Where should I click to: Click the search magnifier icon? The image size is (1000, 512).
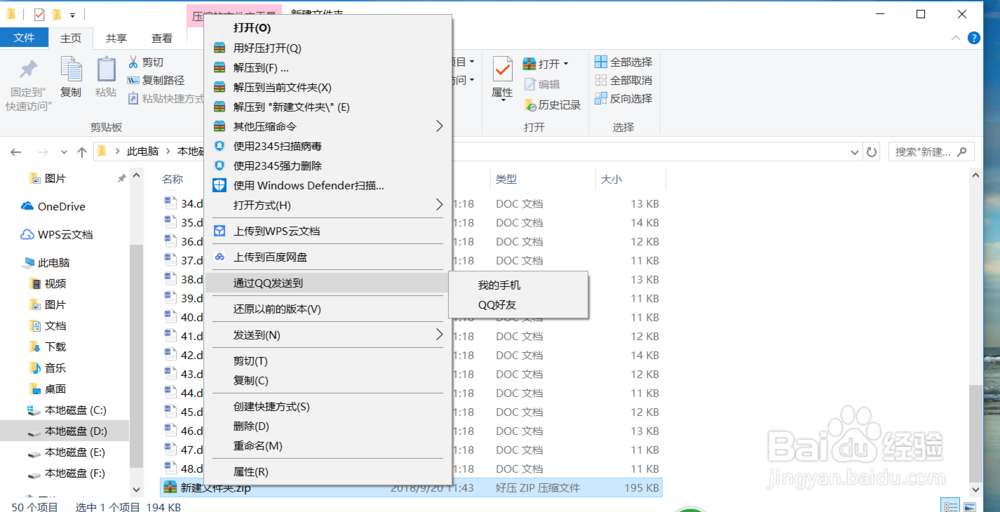tap(962, 152)
